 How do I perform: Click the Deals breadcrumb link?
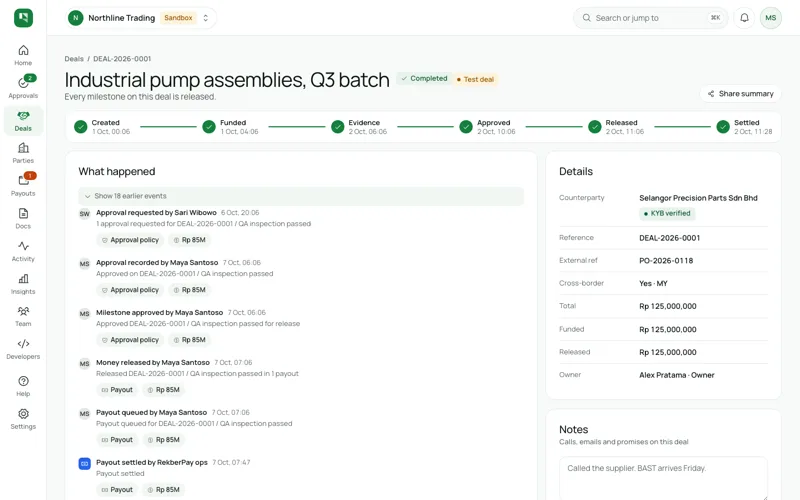coord(74,59)
